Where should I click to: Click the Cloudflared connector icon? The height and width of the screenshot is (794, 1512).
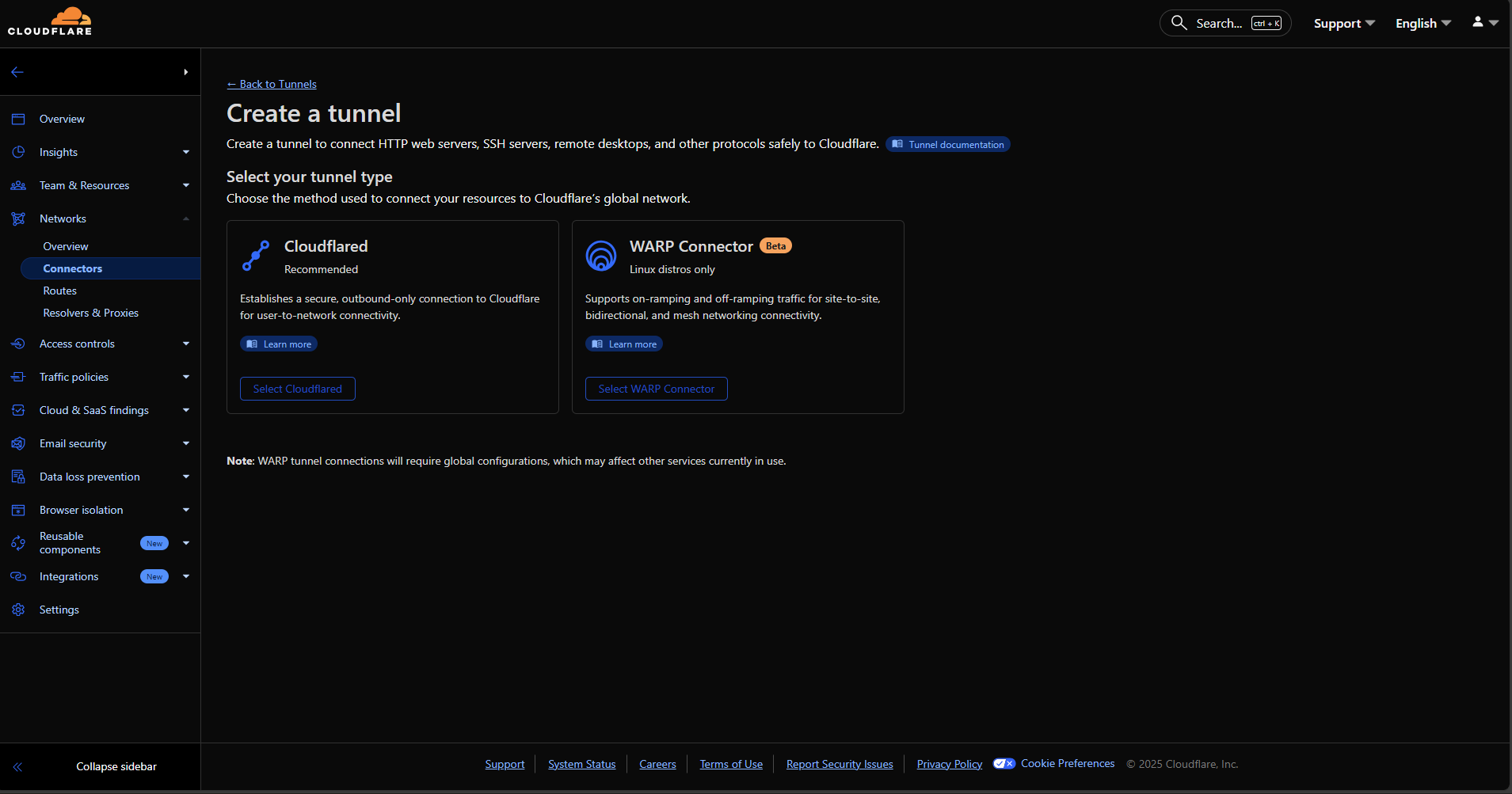(256, 256)
